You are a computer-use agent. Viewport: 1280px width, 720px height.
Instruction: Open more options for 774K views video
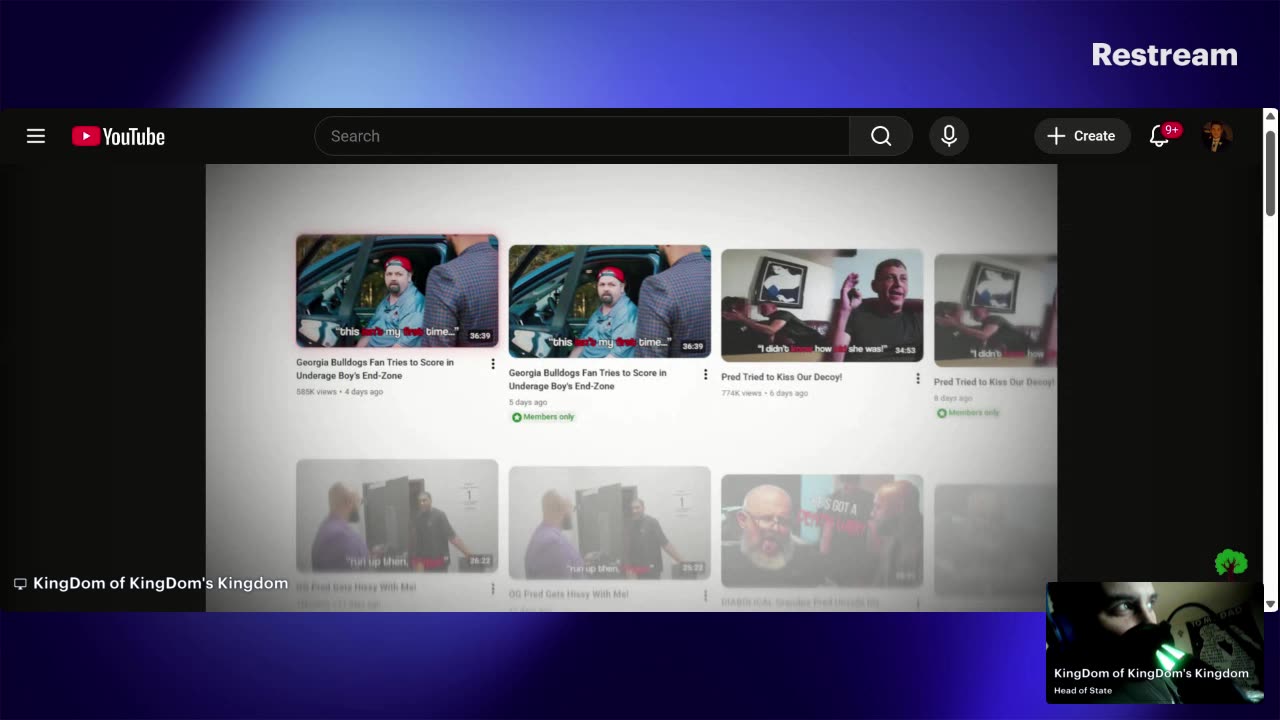pyautogui.click(x=918, y=379)
